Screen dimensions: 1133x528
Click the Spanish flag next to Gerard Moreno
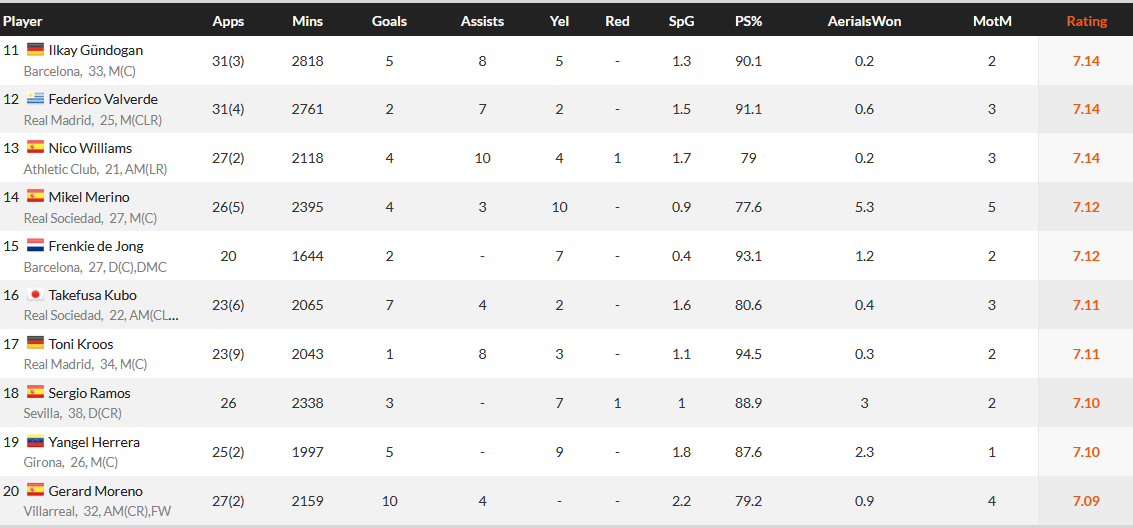pyautogui.click(x=36, y=490)
